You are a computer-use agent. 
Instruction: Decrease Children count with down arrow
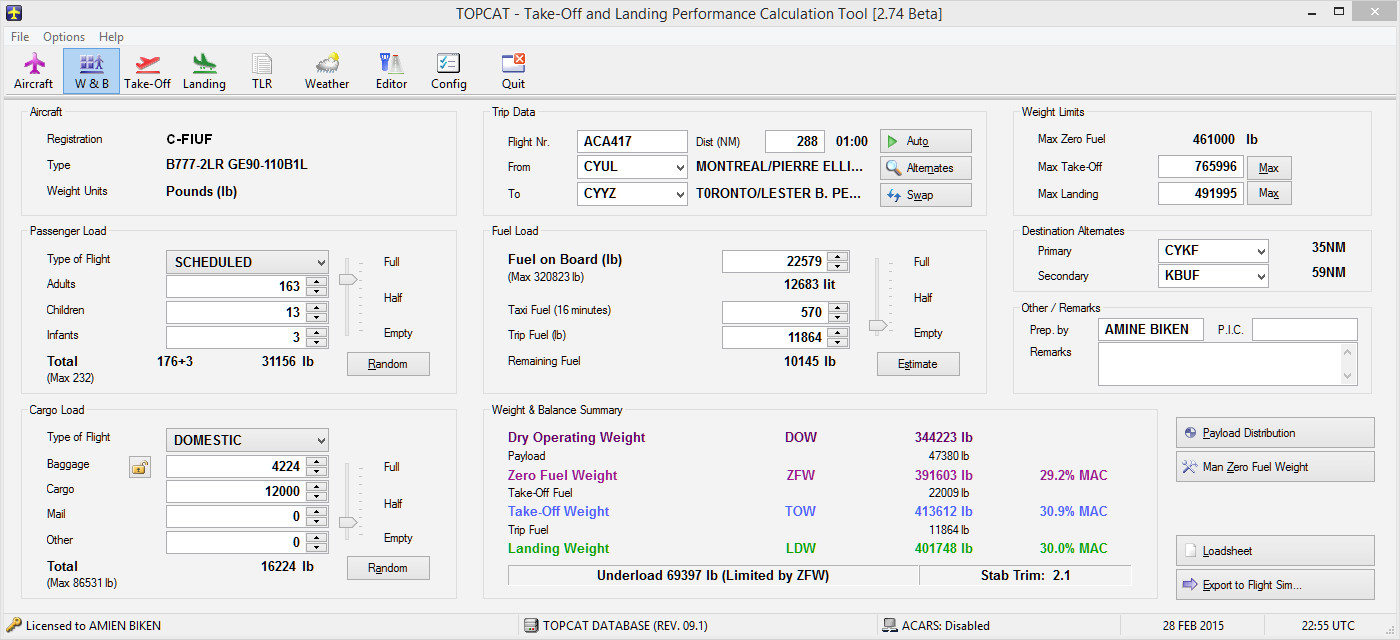317,317
